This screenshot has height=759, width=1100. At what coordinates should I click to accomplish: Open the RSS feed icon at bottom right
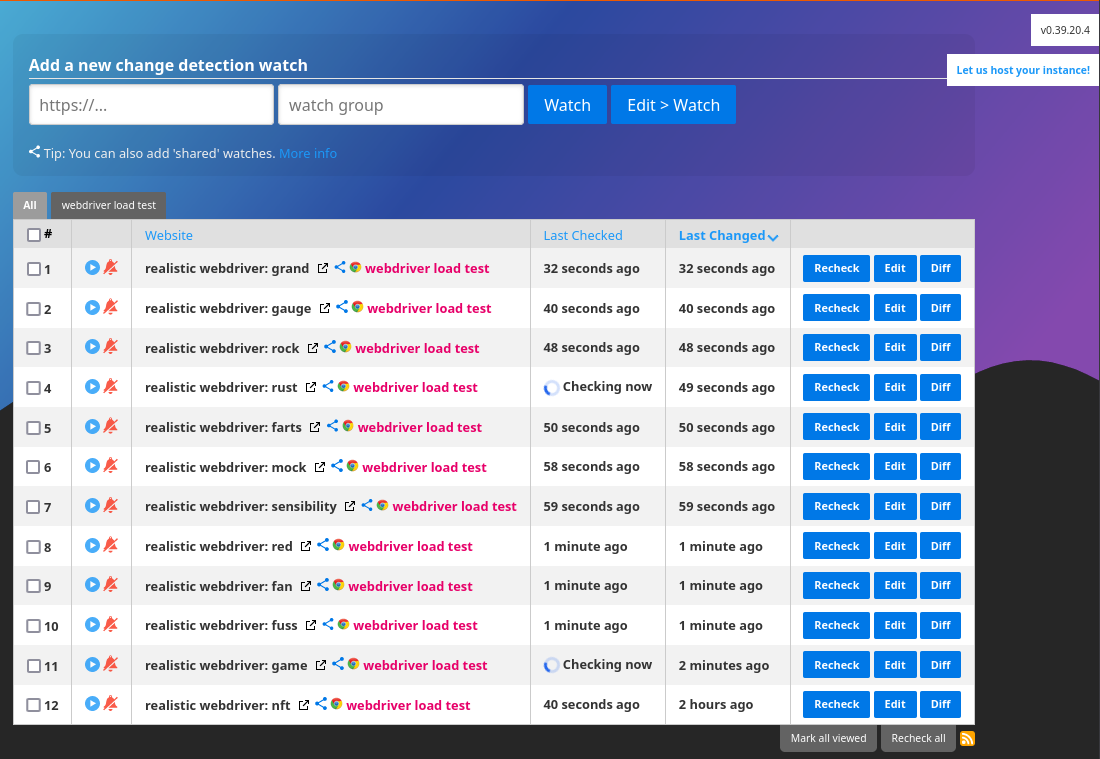click(x=966, y=738)
